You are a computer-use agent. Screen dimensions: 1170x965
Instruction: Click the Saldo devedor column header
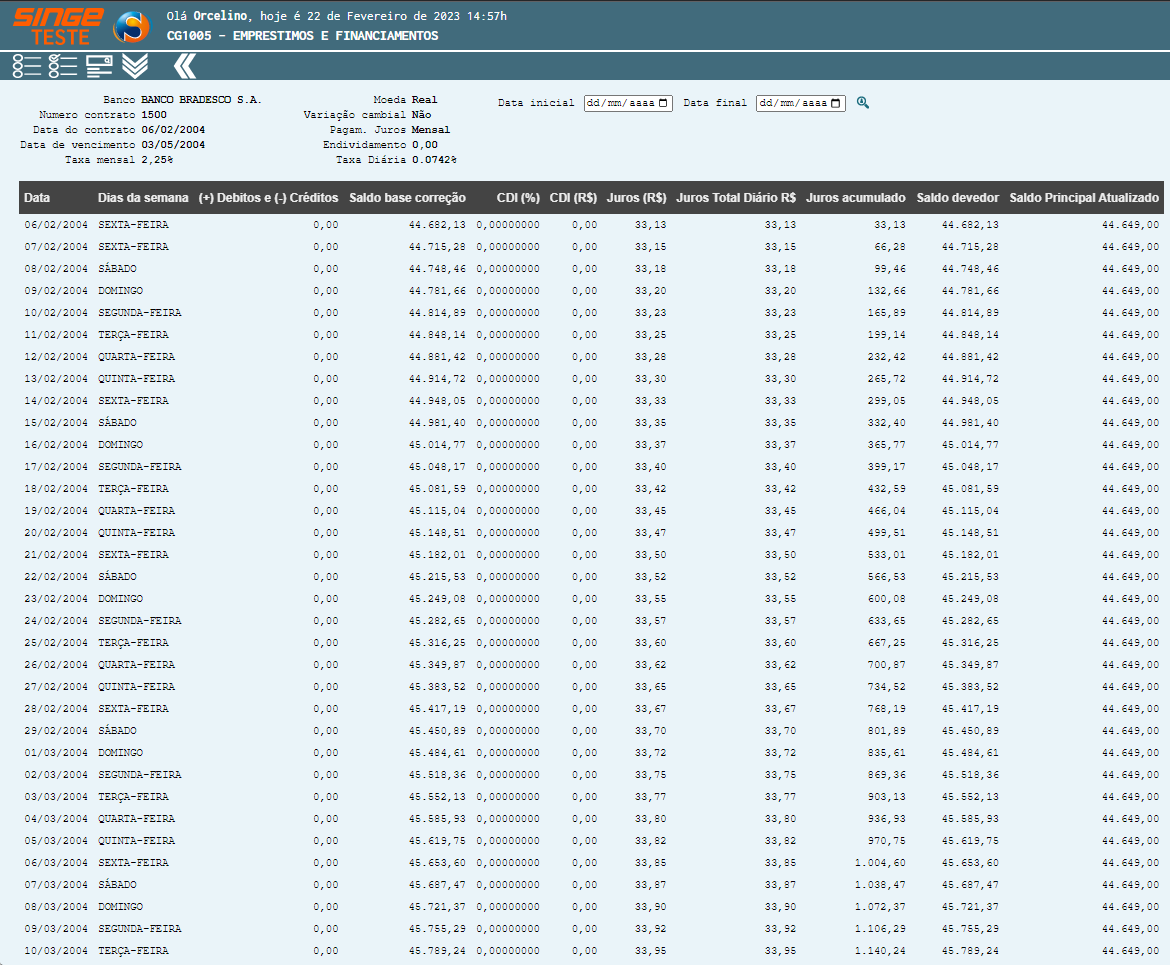[957, 198]
